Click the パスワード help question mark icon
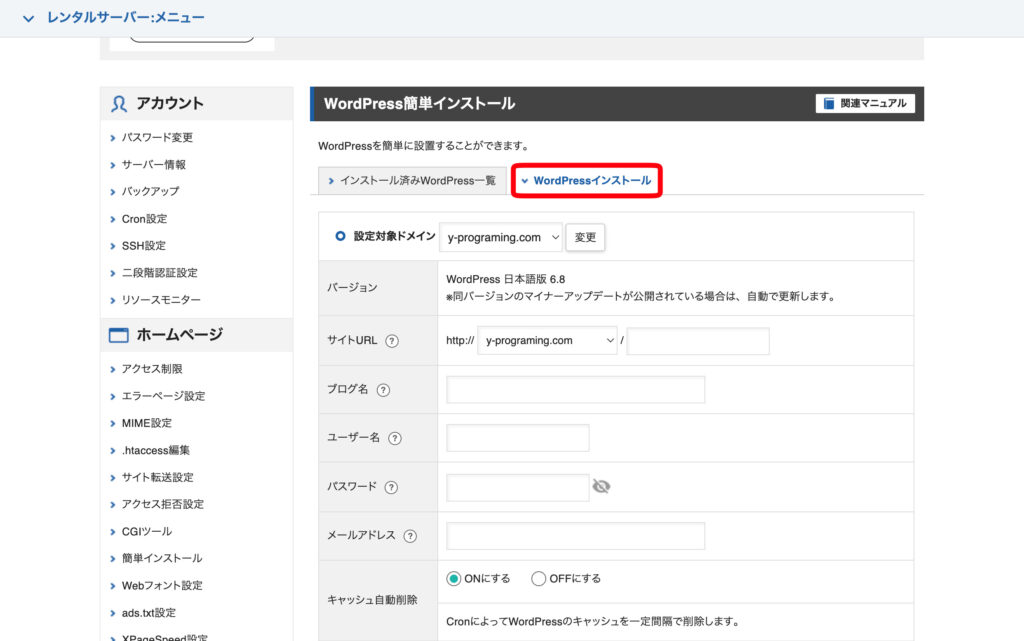This screenshot has height=641, width=1024. 391,487
